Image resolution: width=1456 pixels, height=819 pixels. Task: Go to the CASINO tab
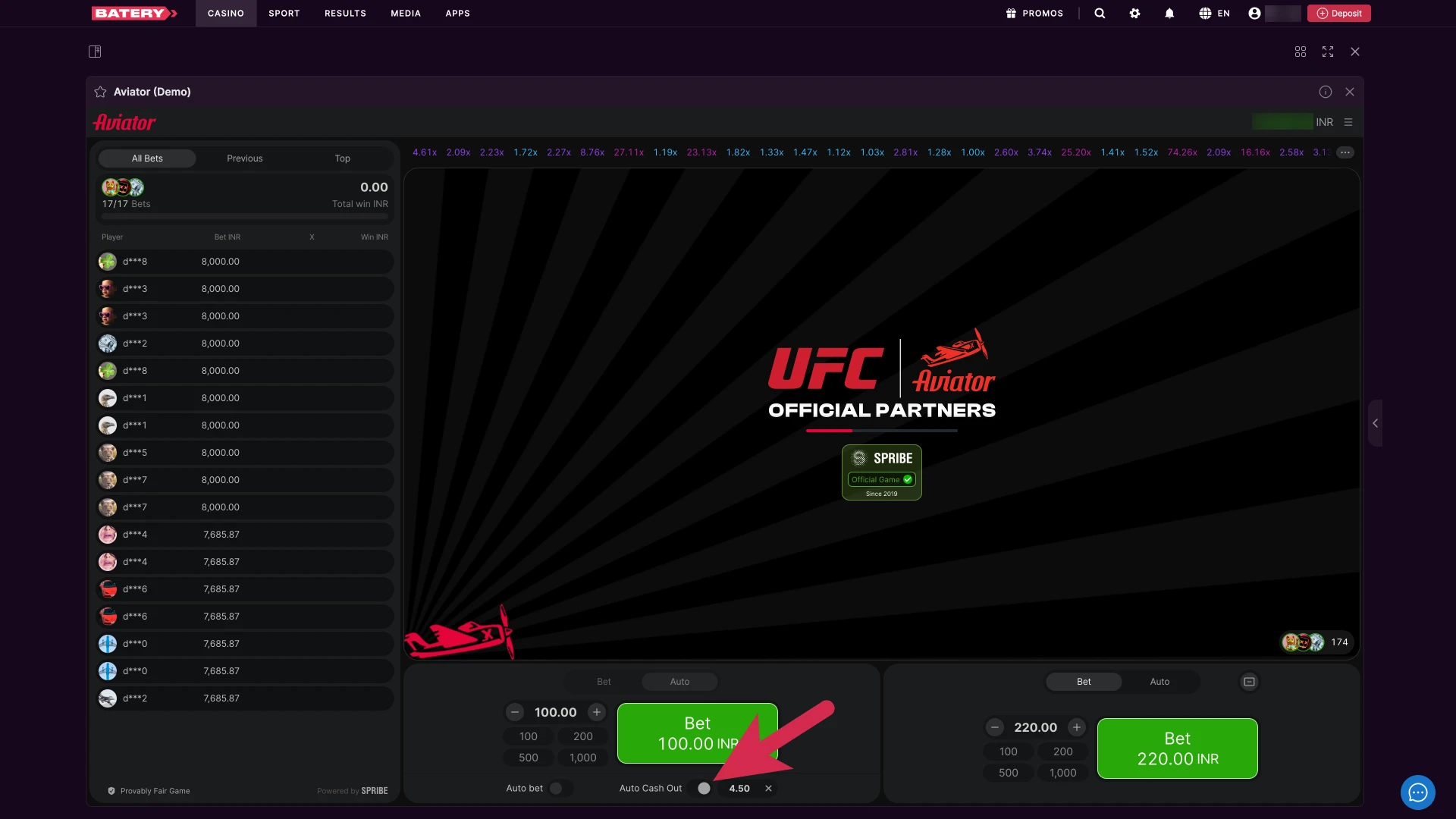coord(226,13)
